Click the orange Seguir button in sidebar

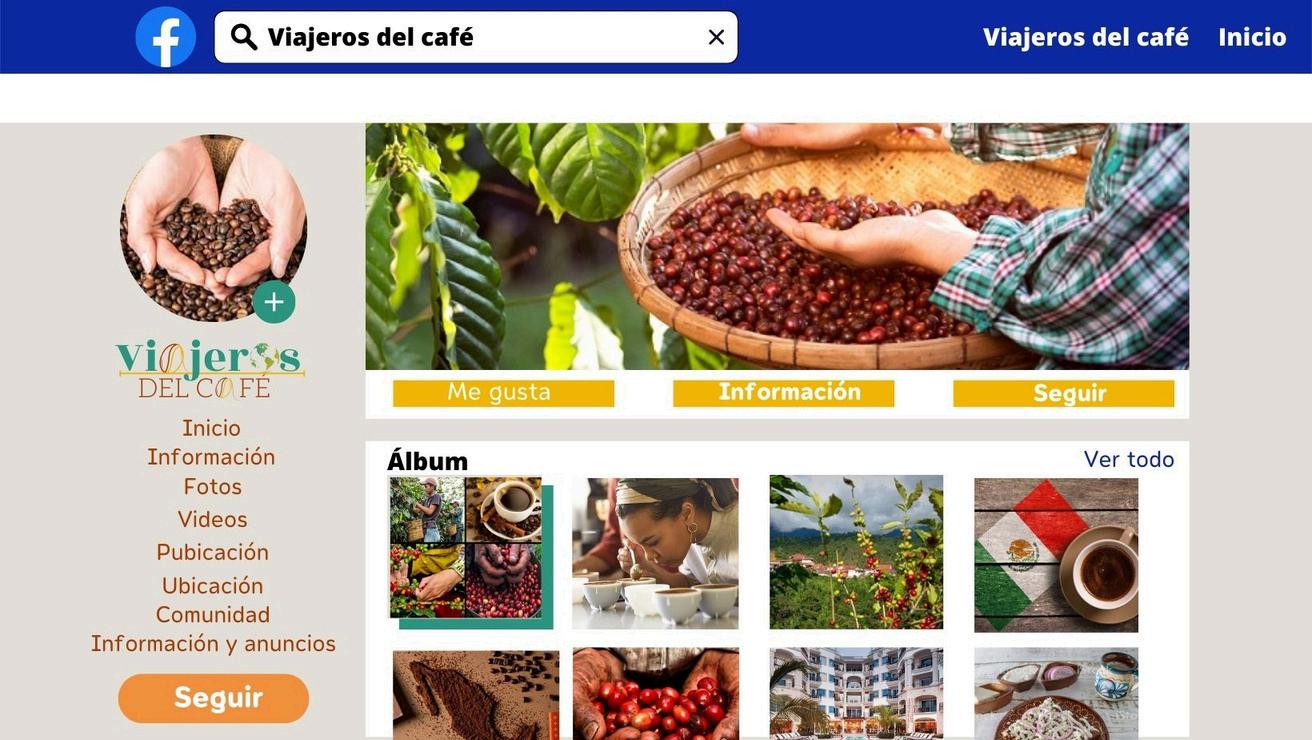213,698
